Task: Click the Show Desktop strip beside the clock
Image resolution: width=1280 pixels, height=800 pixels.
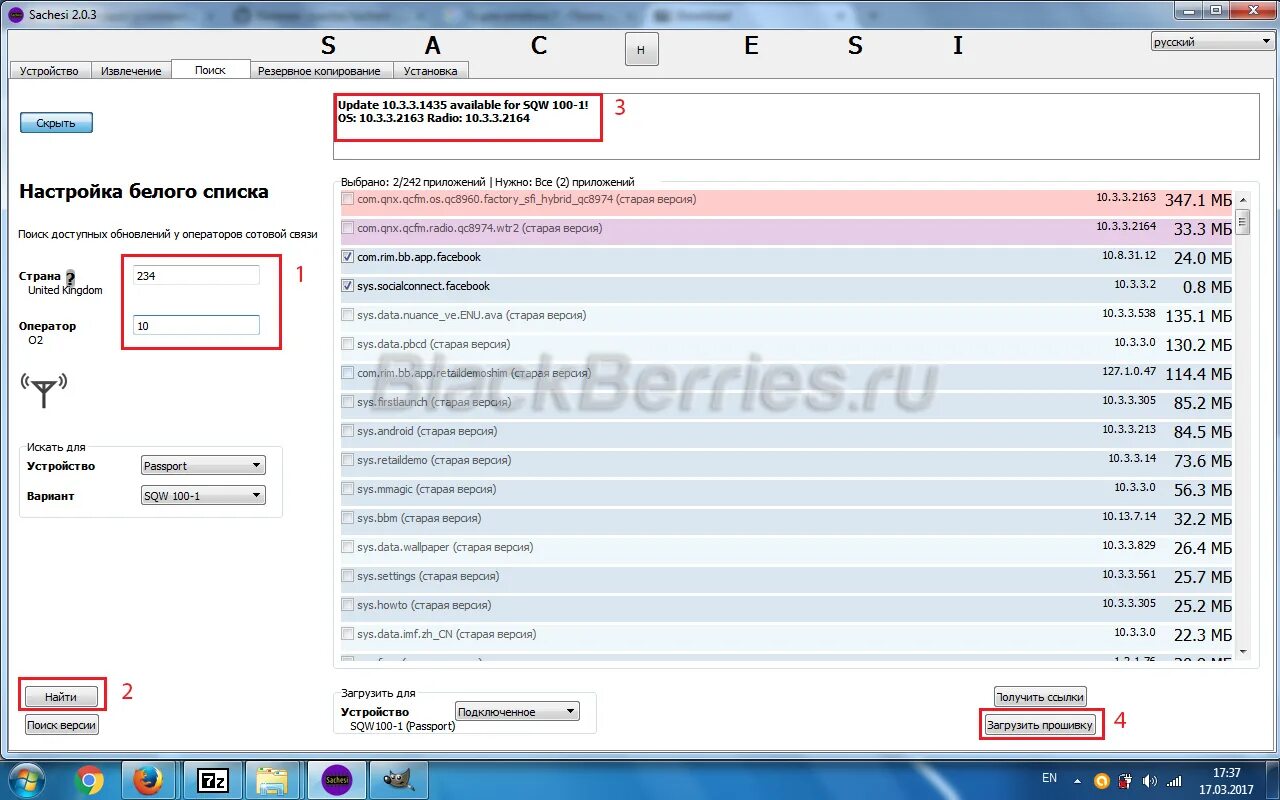Action: click(1271, 779)
